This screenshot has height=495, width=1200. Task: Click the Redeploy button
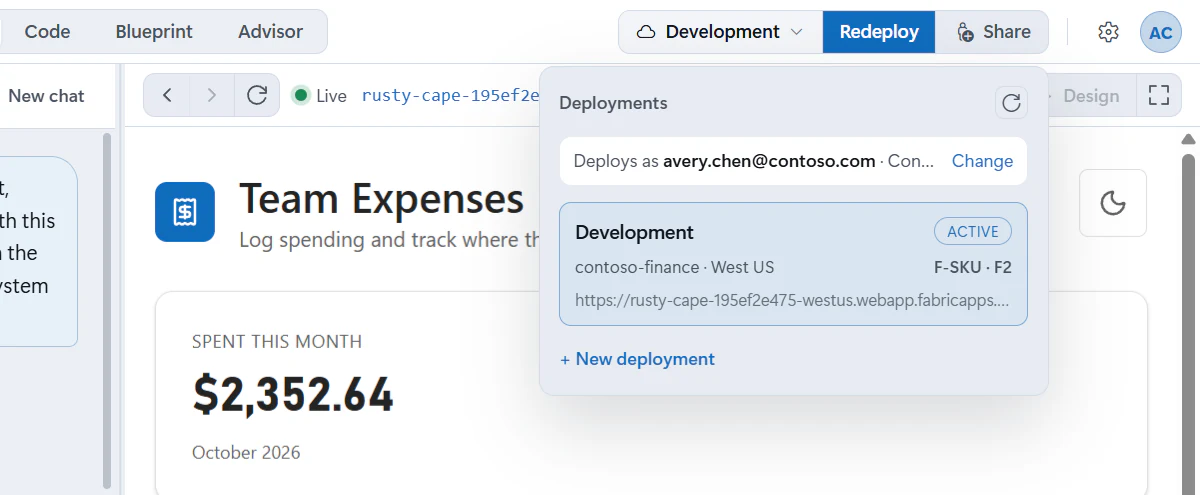coord(879,32)
